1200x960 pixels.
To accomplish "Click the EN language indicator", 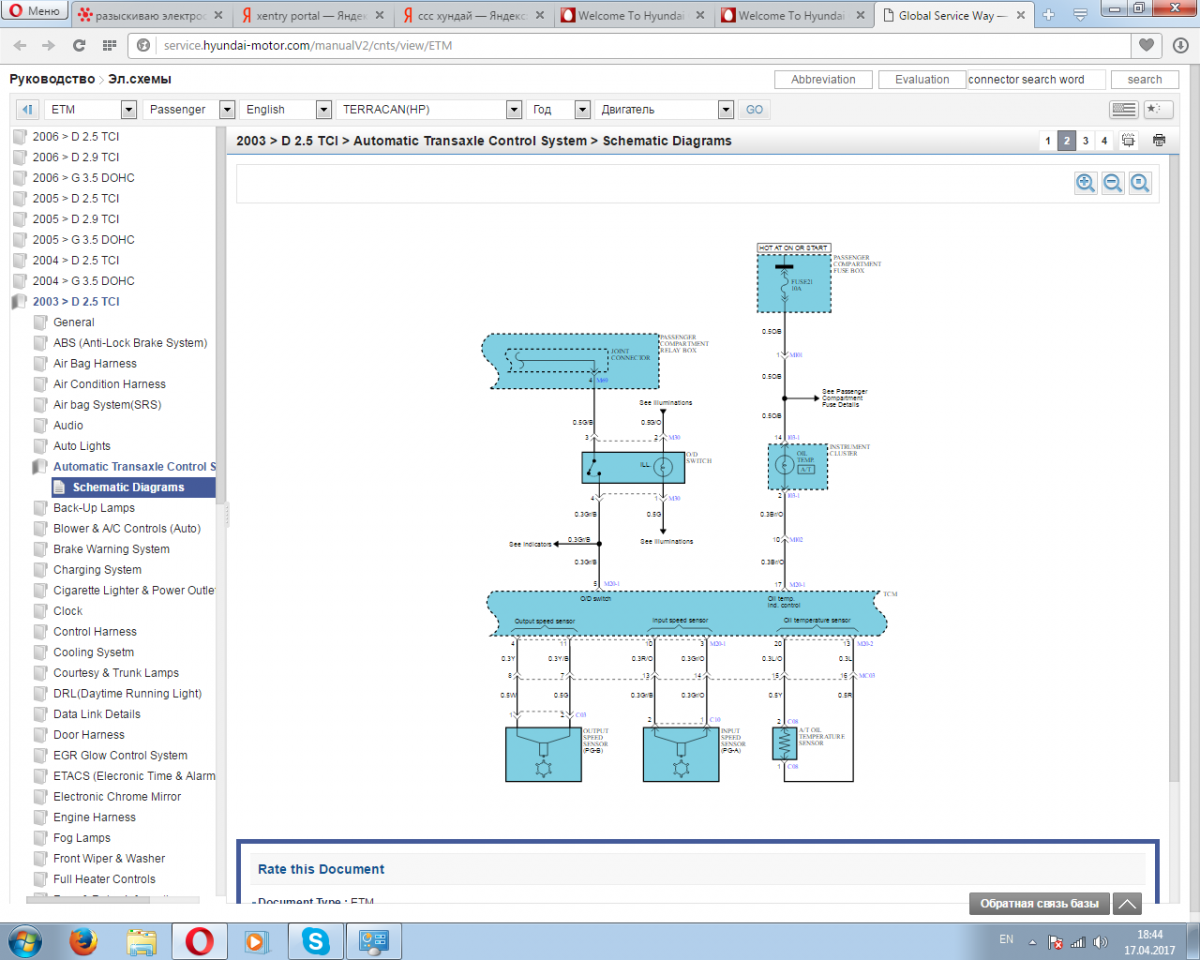I will coord(1006,940).
